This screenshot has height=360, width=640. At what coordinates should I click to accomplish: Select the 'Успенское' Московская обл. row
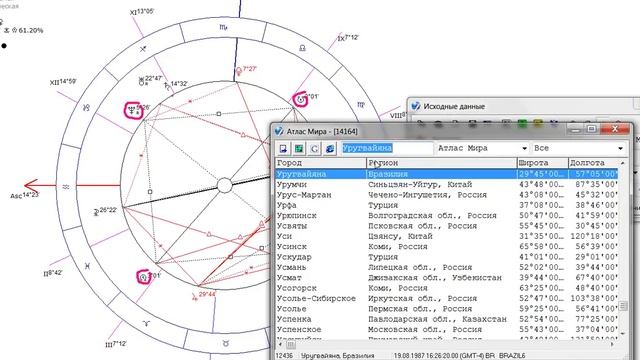click(447, 329)
